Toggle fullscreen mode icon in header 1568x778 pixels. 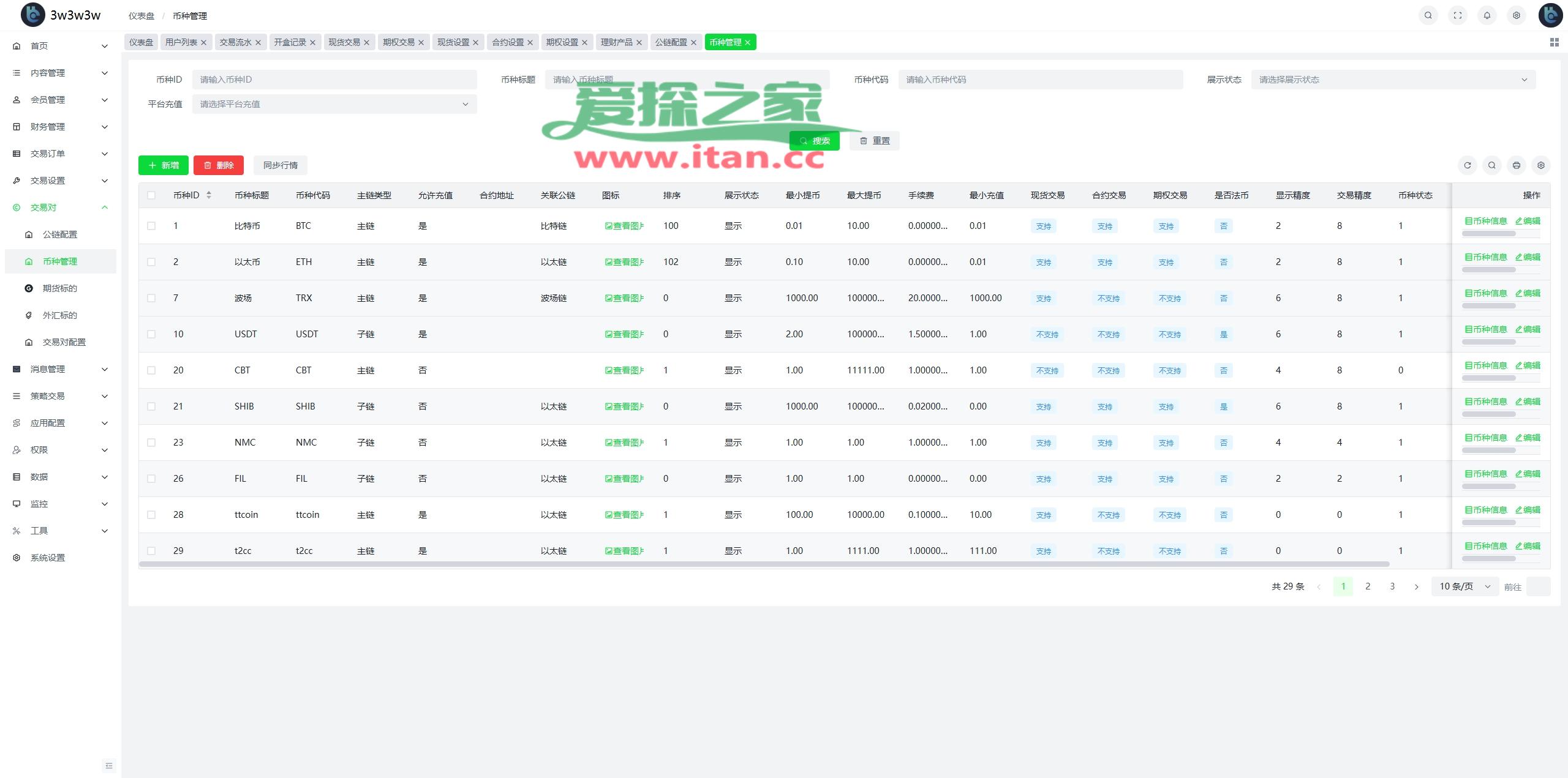pos(1457,16)
